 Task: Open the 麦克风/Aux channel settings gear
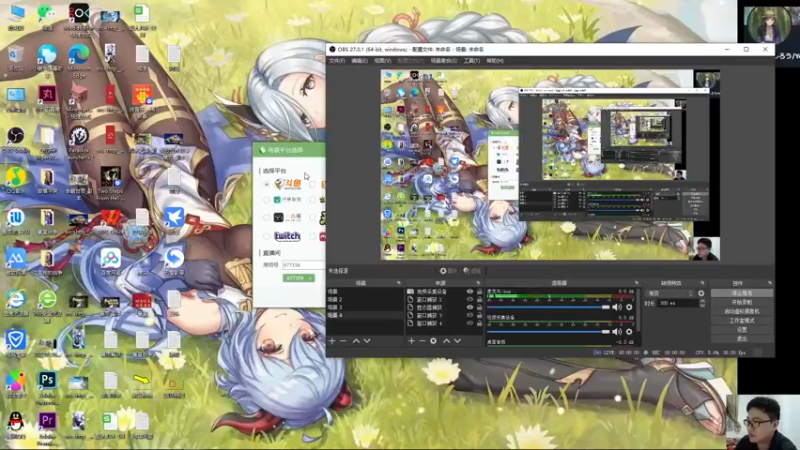coord(629,307)
